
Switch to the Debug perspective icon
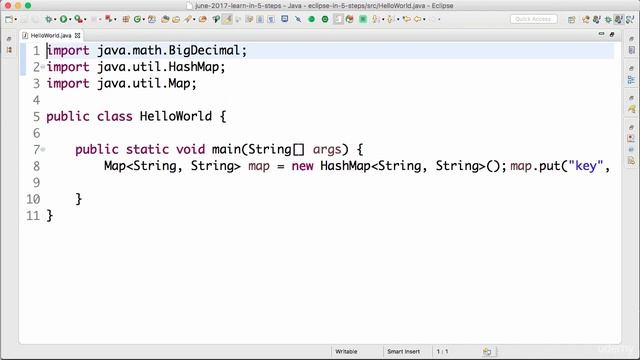[x=608, y=20]
